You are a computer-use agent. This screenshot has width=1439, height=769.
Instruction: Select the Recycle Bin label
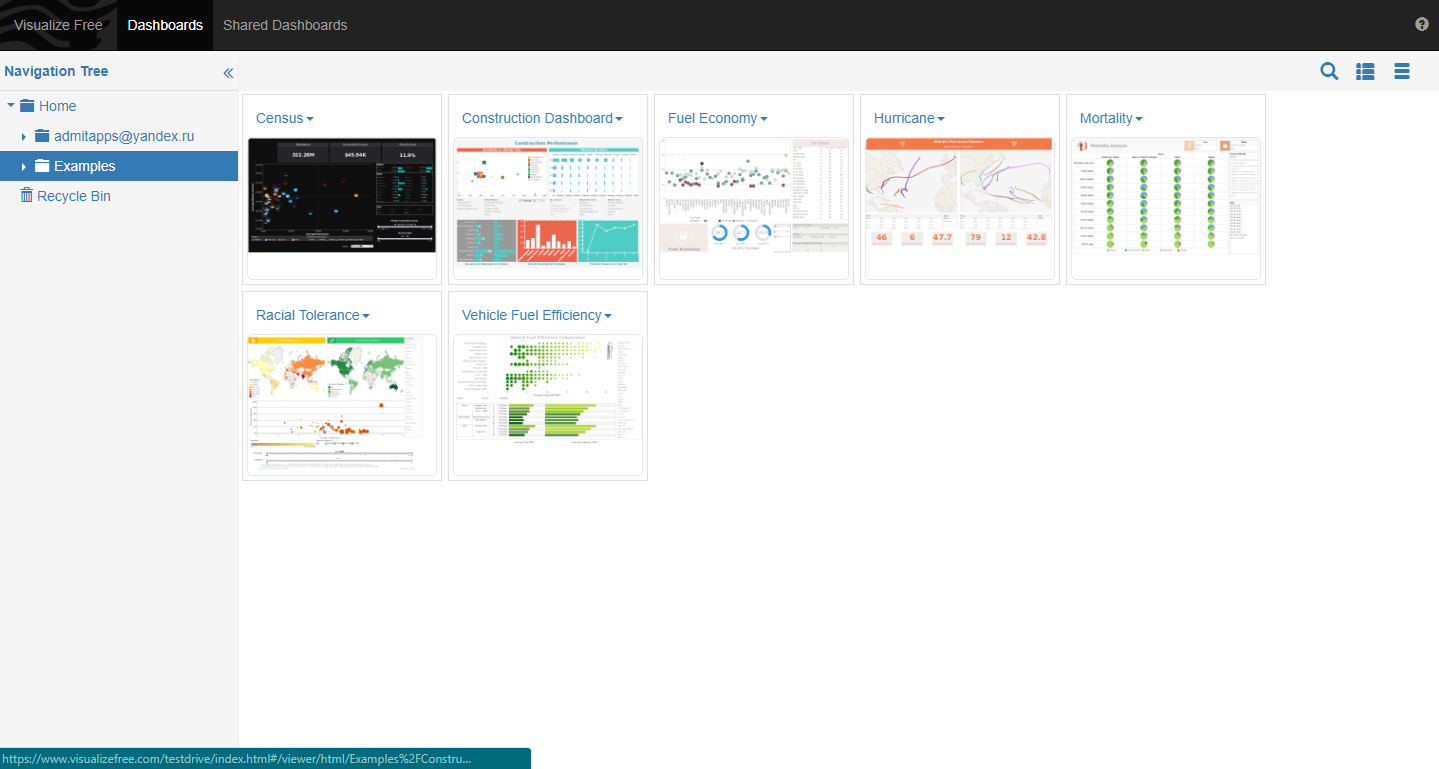(x=74, y=196)
